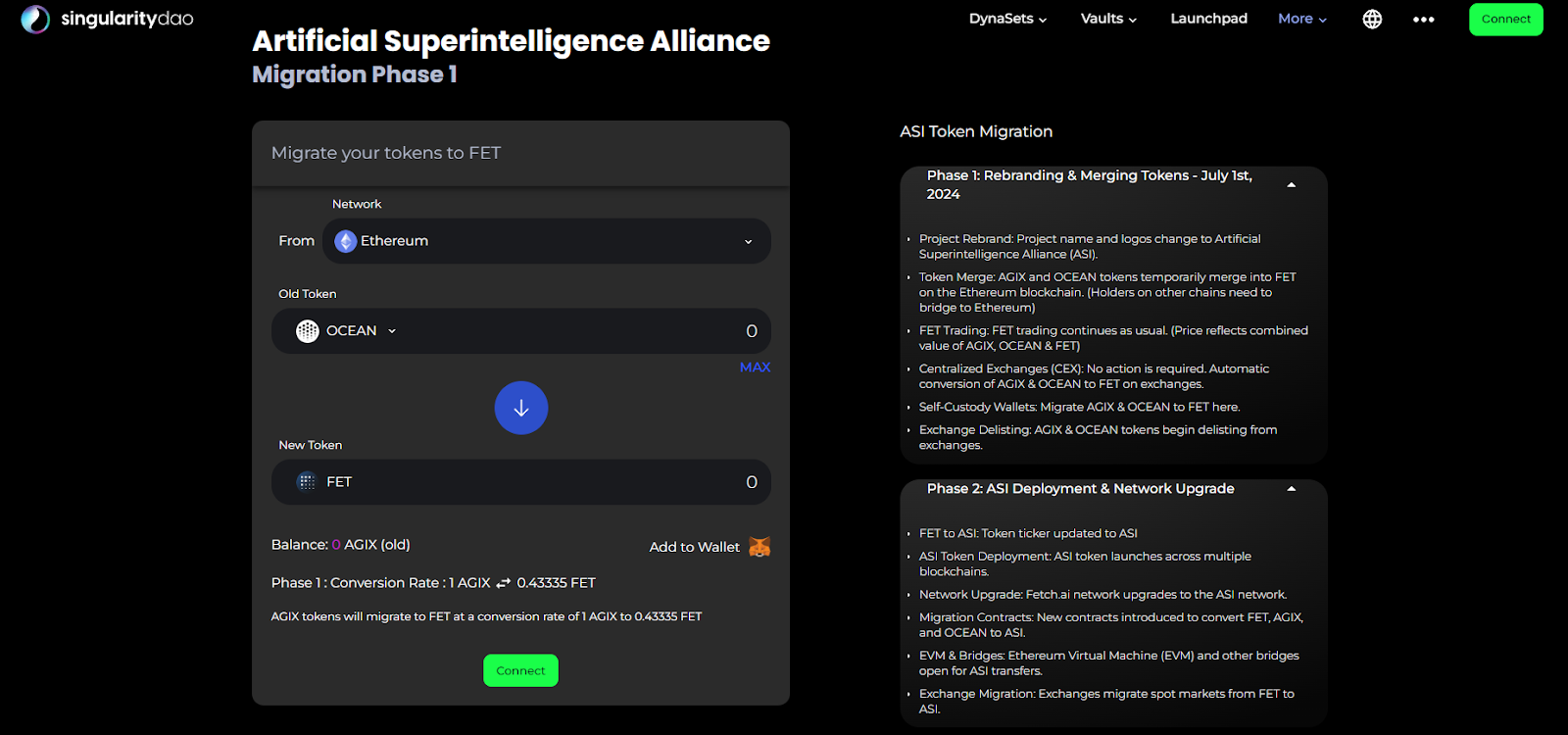
Task: Click the Phase 1 Conversion Rate line
Action: tap(433, 583)
